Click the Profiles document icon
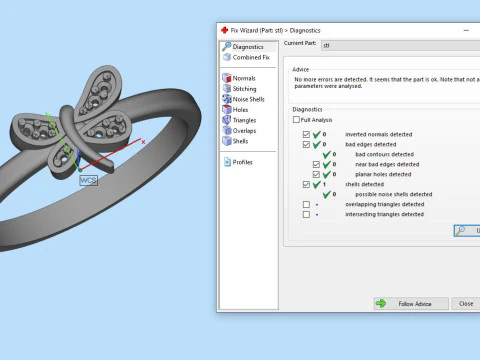Viewport: 480px width, 360px height. point(227,162)
